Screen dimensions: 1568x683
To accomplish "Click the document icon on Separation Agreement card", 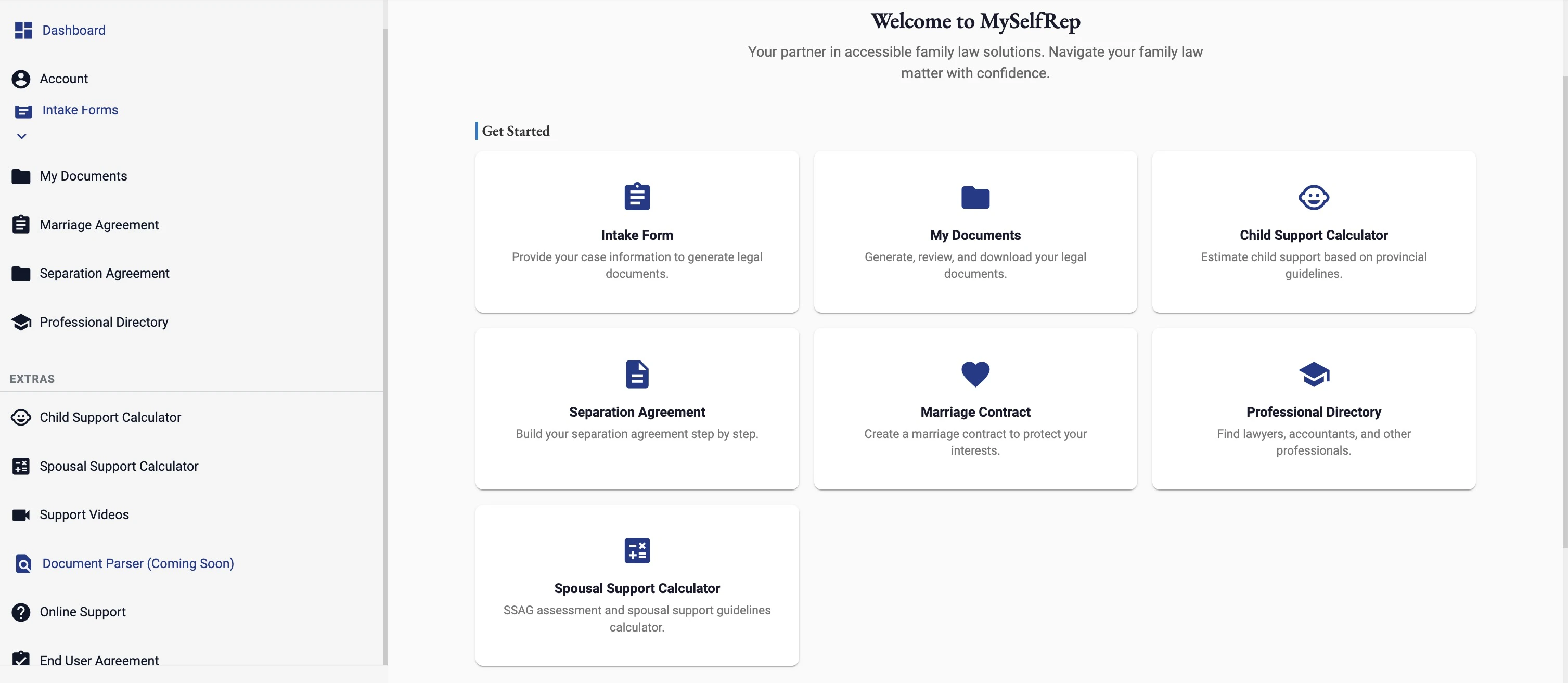I will 637,375.
